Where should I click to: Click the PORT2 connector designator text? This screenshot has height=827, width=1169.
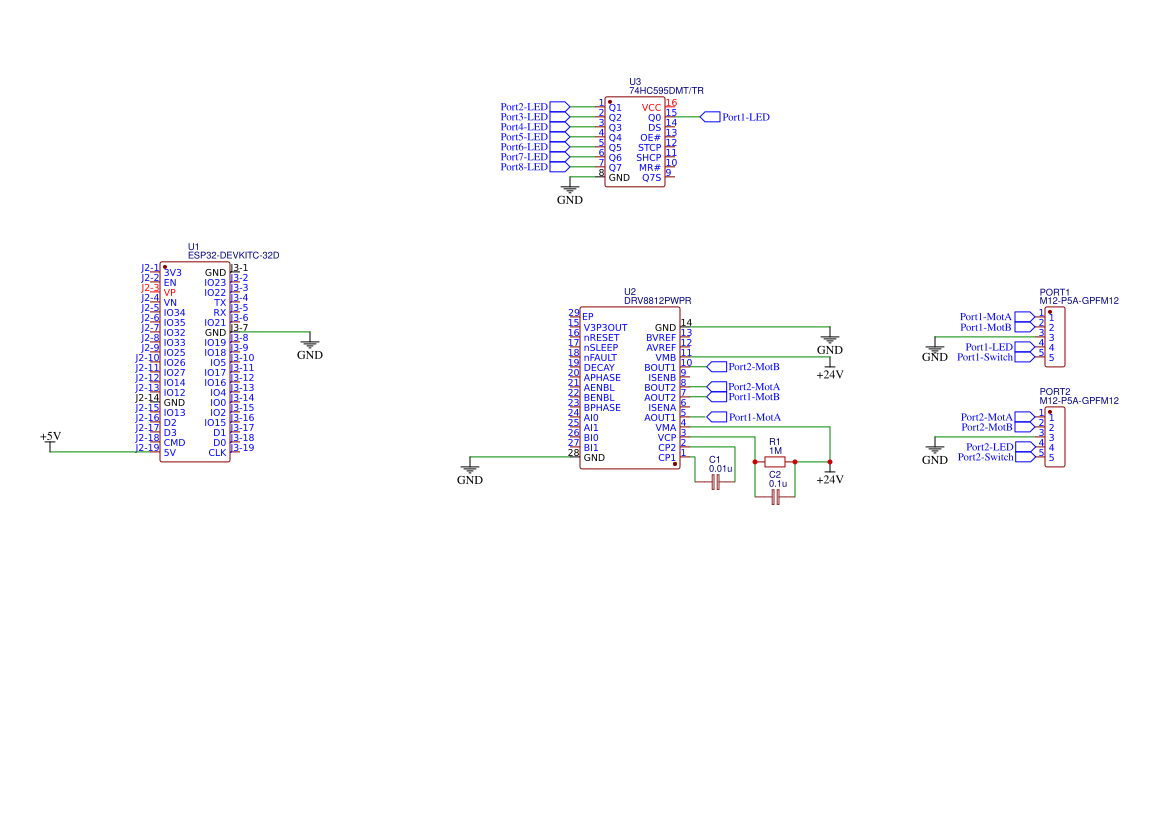[x=1055, y=392]
